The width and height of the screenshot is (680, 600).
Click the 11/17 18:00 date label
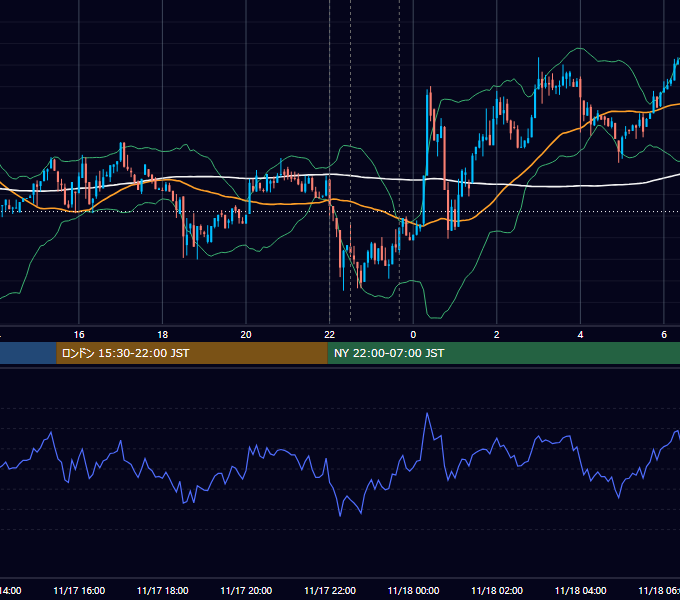(163, 590)
